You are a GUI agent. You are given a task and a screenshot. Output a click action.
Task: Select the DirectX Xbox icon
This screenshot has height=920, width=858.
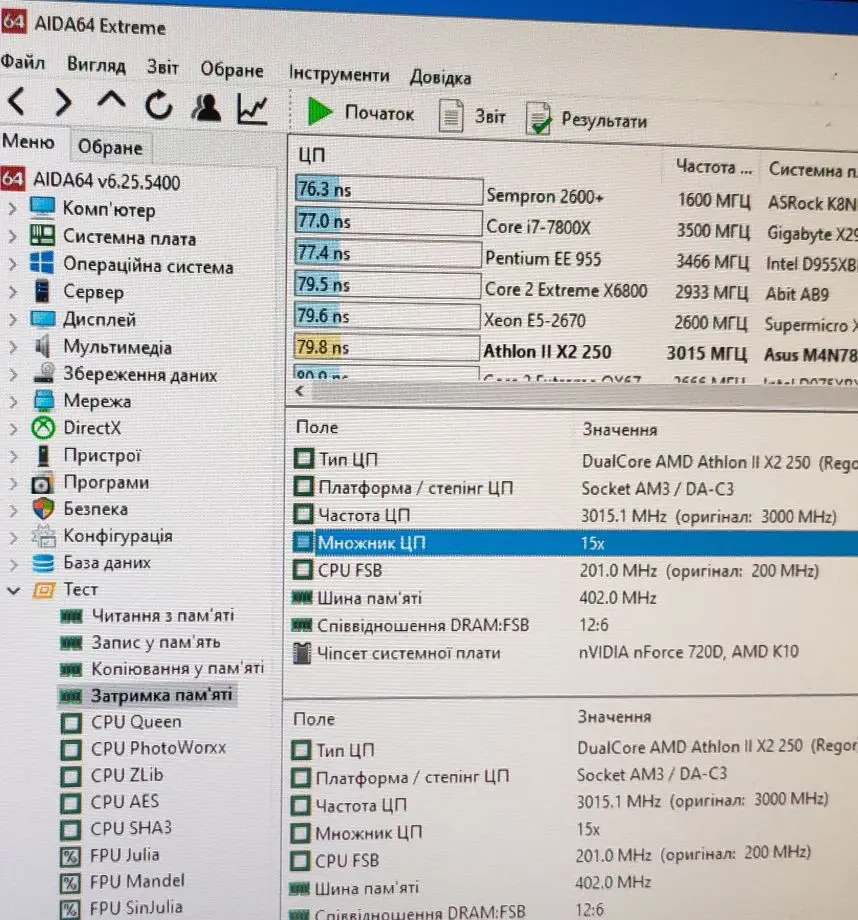point(43,428)
